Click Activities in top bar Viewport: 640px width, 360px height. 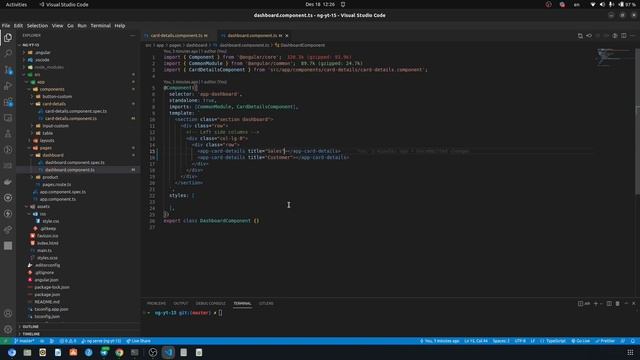pyautogui.click(x=16, y=4)
